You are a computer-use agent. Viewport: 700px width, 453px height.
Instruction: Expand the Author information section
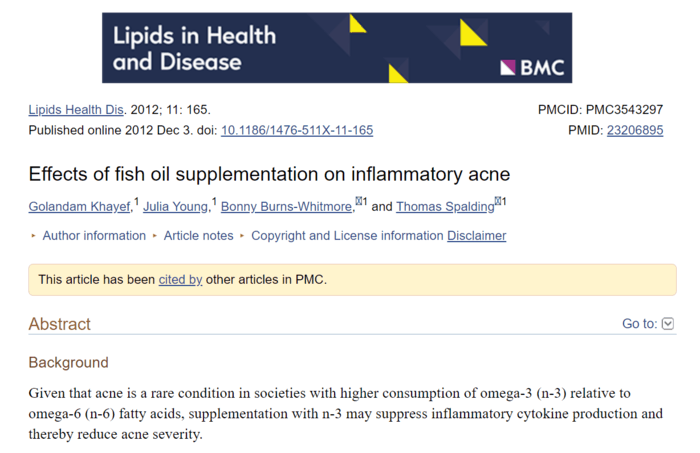[x=93, y=236]
